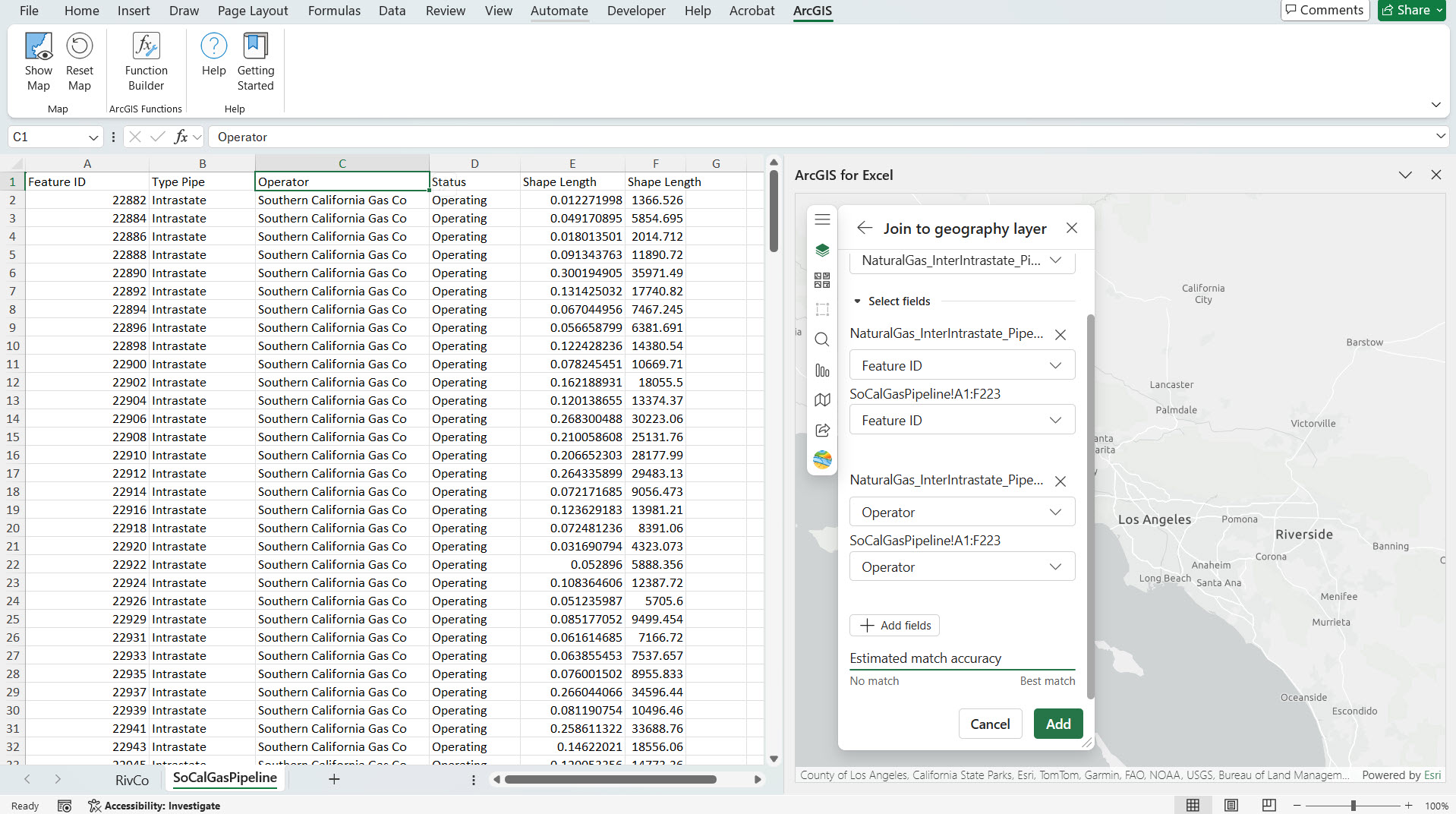The image size is (1456, 814).
Task: Switch to Page Layout view in status bar
Action: point(1231,806)
